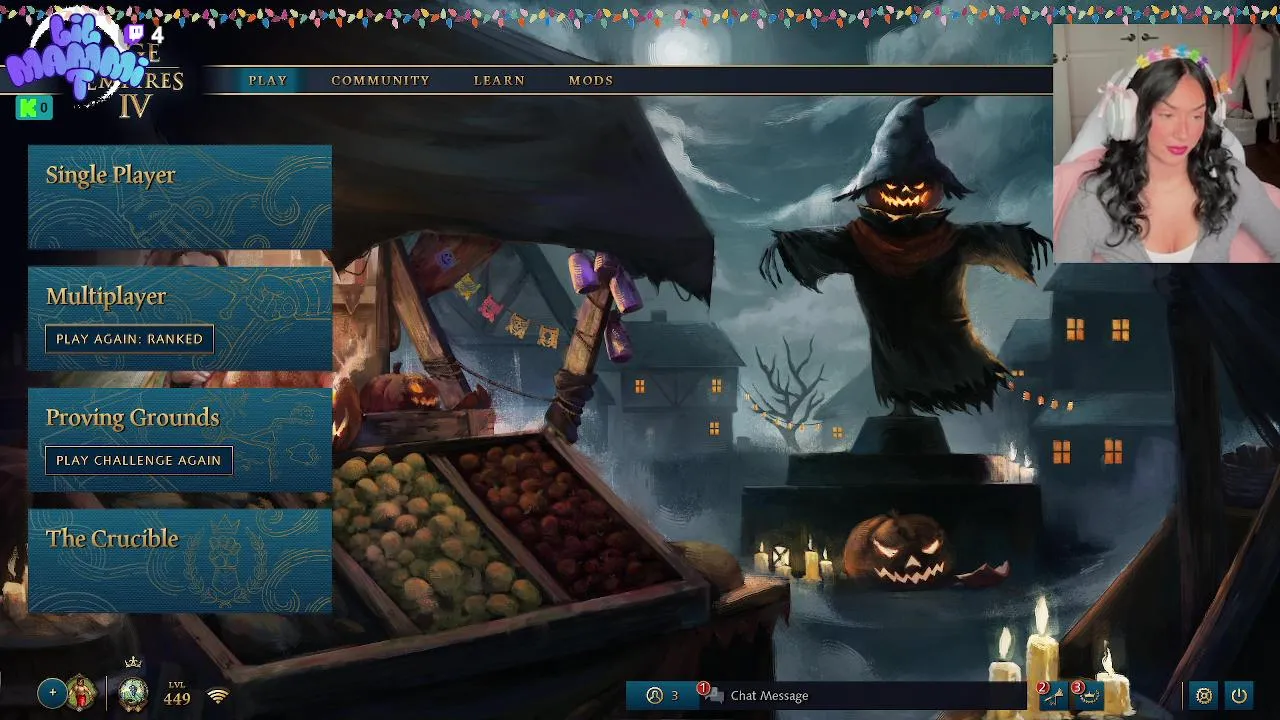Open the friends list showing 3 online

(662, 695)
